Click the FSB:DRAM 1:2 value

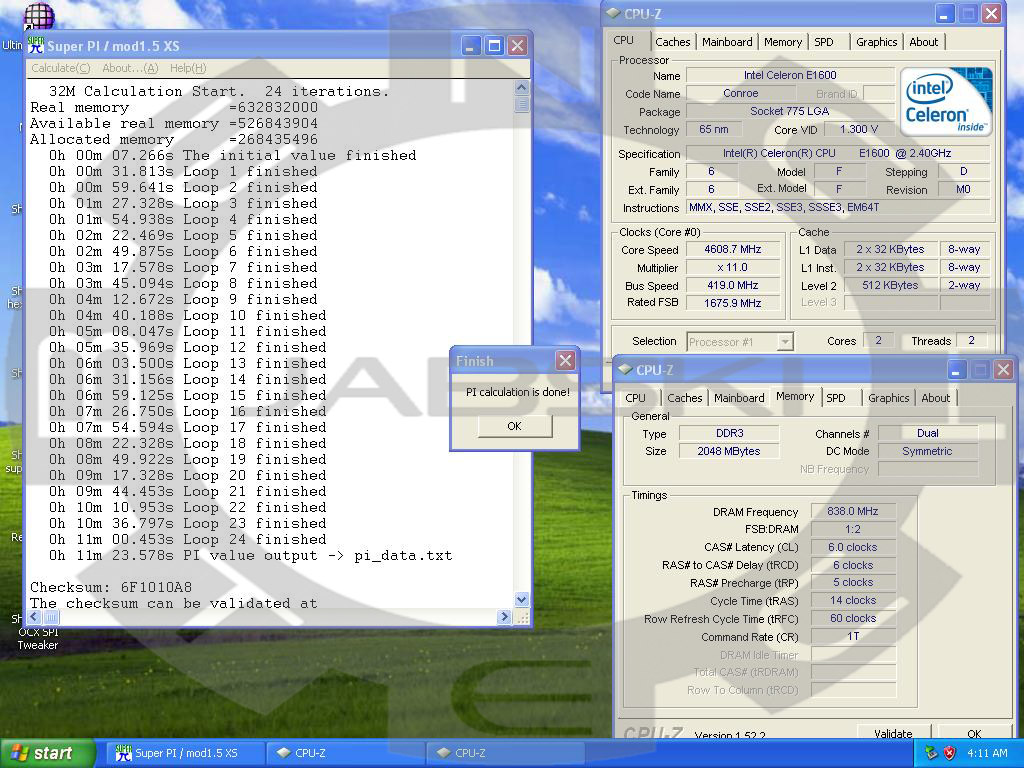pos(853,529)
